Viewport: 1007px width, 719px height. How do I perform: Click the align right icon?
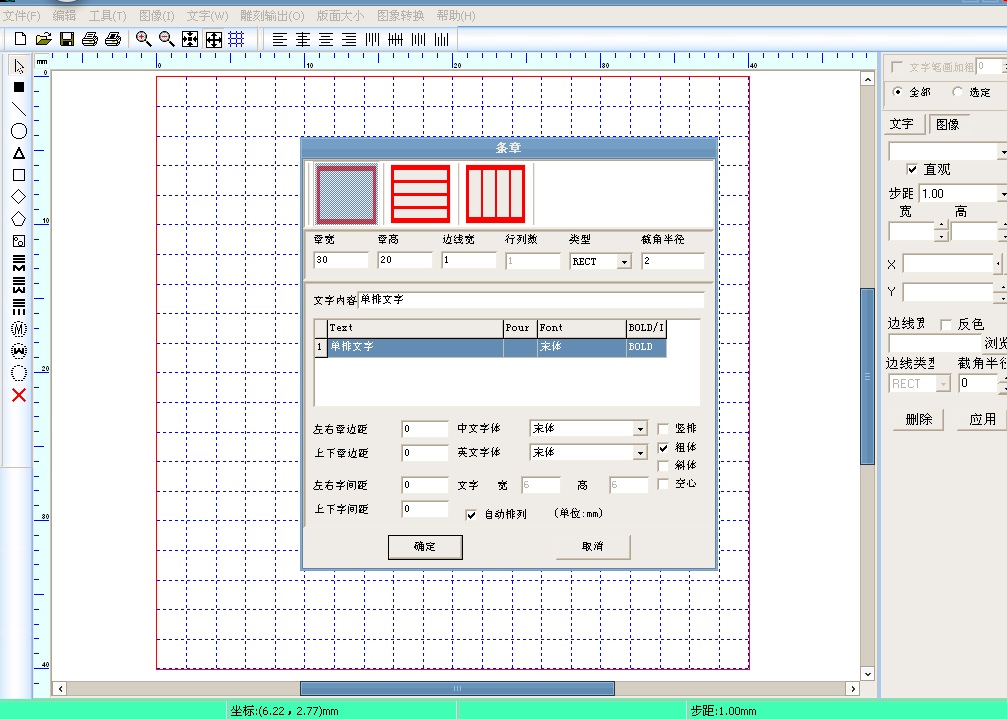click(349, 40)
